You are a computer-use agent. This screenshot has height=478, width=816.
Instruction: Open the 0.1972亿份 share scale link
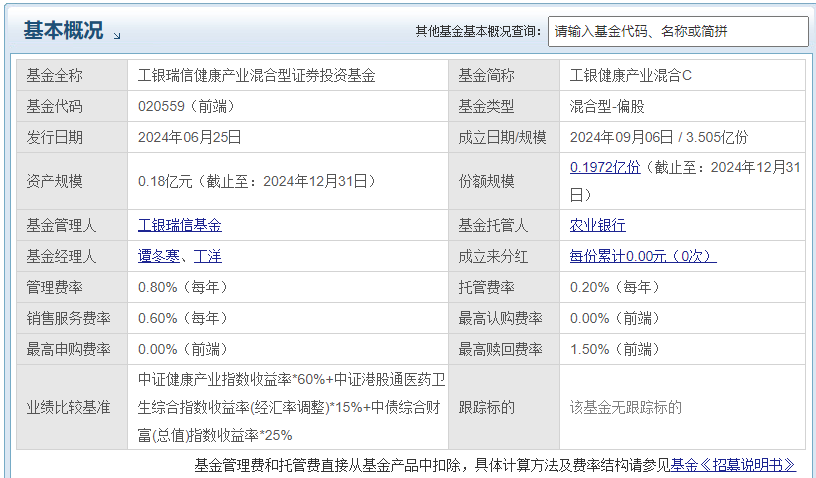[605, 167]
